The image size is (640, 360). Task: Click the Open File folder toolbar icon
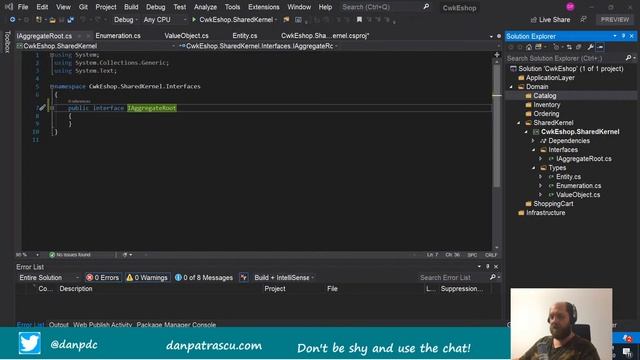(52, 20)
